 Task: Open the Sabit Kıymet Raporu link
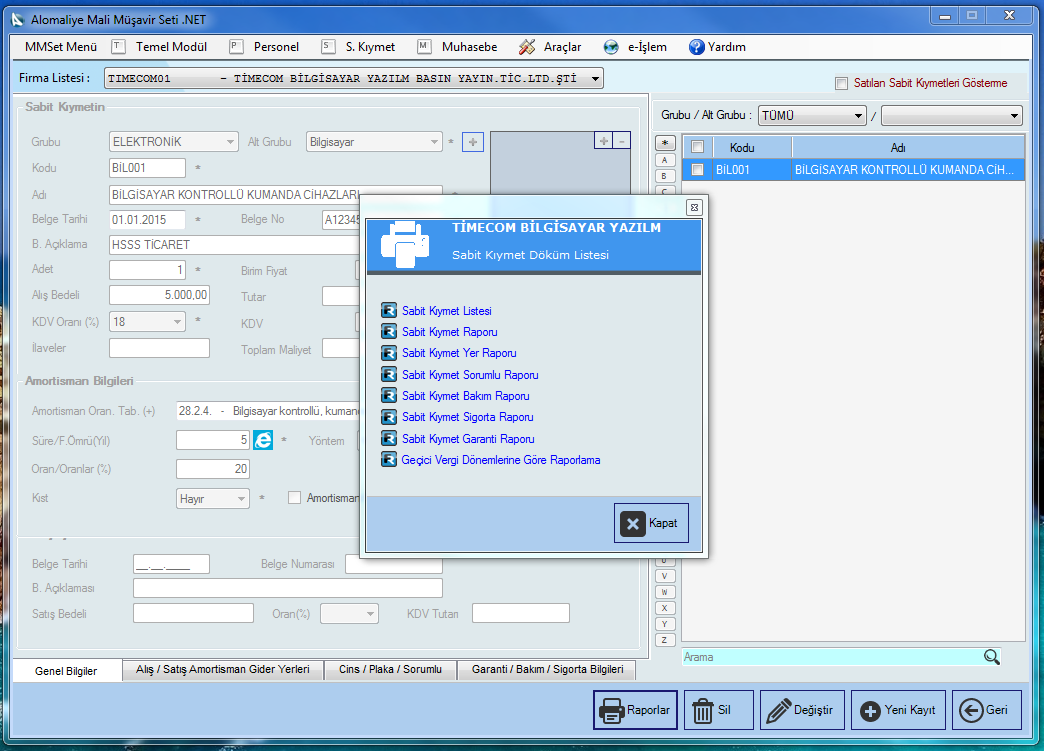click(449, 332)
